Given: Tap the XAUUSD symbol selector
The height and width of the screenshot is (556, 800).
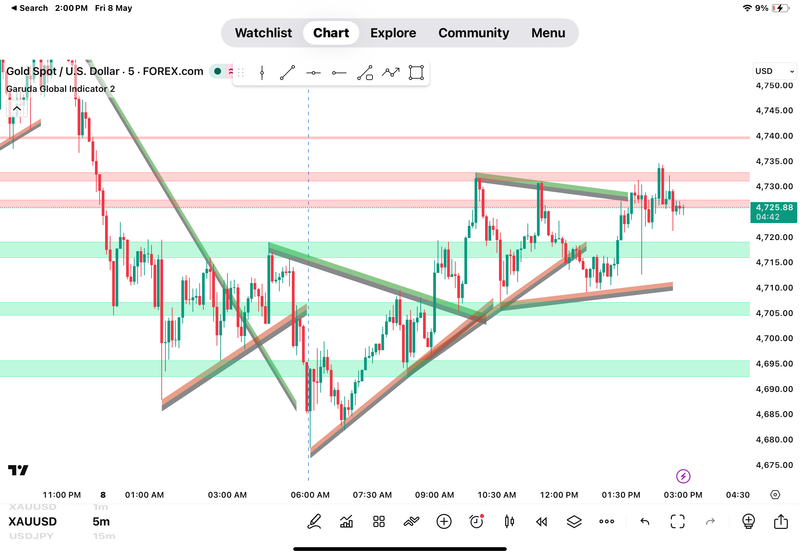Looking at the screenshot, I should [x=33, y=521].
